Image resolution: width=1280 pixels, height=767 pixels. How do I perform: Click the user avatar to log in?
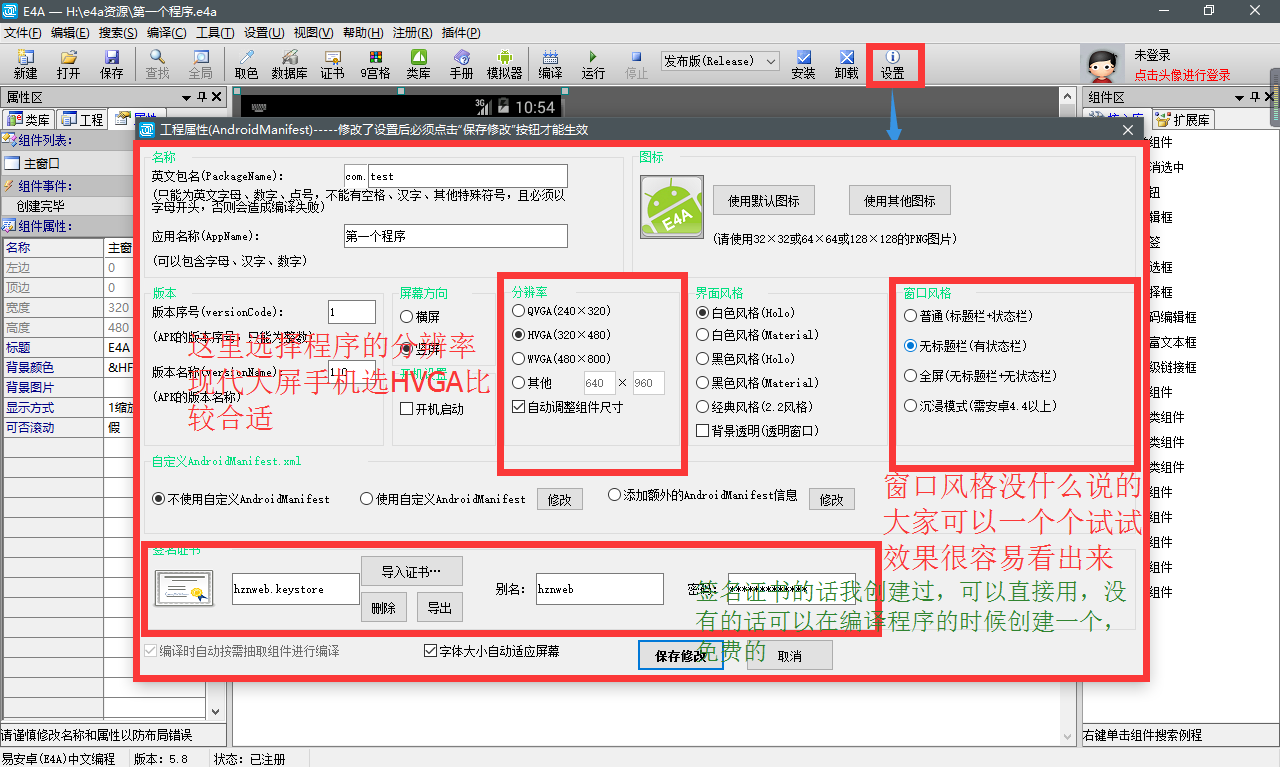1102,66
